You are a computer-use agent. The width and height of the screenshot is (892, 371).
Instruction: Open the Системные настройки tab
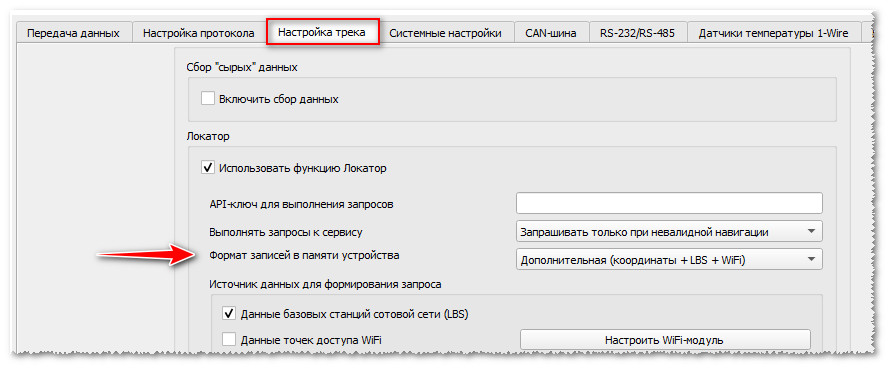pyautogui.click(x=445, y=34)
